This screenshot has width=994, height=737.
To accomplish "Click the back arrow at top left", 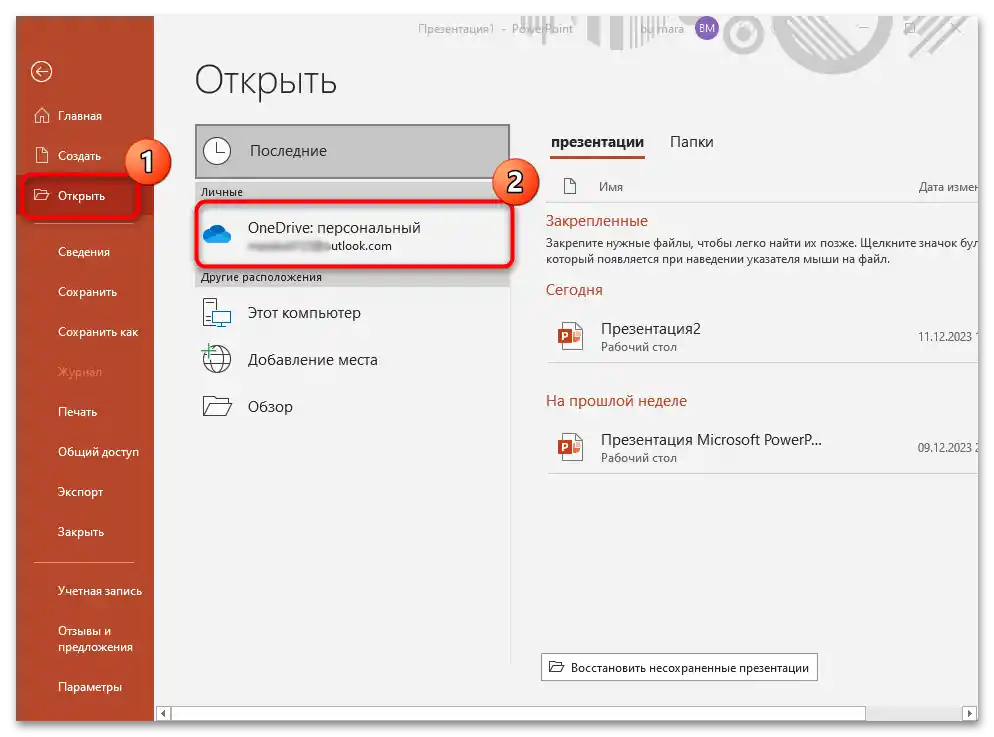I will [39, 72].
